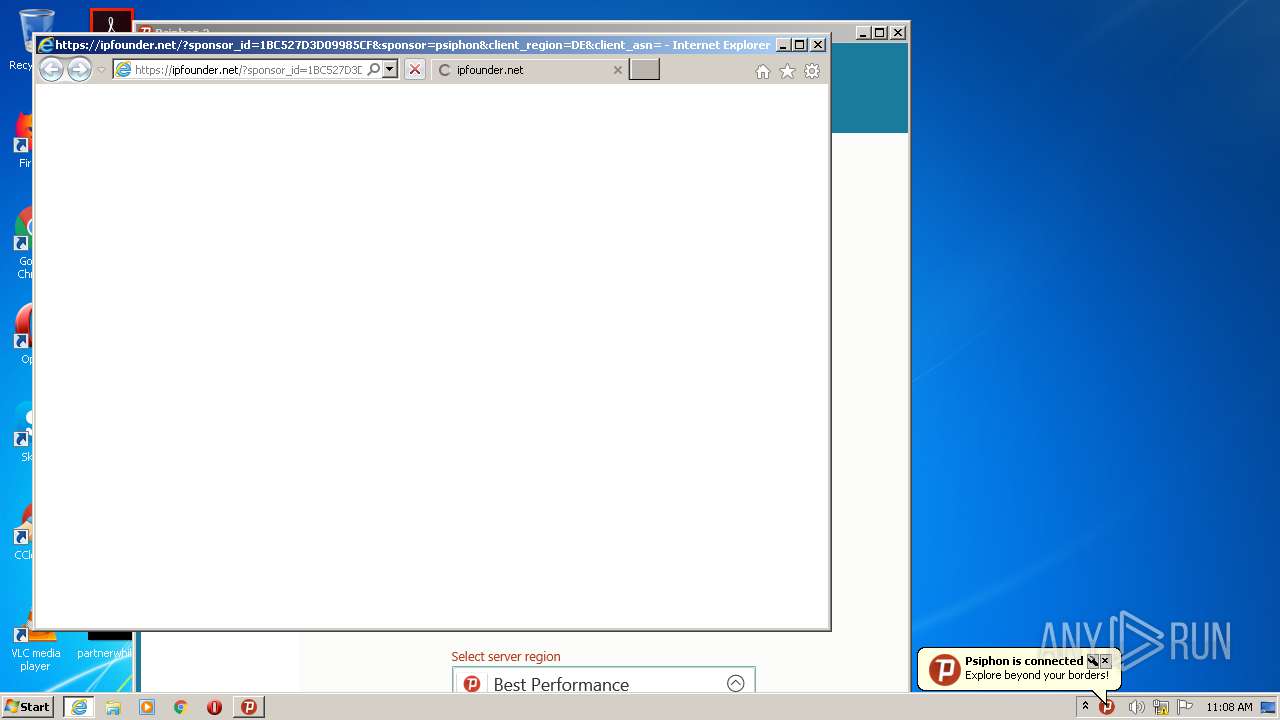Screen dimensions: 1280x720
Task: Click the Best Performance chevron arrow
Action: pos(735,683)
